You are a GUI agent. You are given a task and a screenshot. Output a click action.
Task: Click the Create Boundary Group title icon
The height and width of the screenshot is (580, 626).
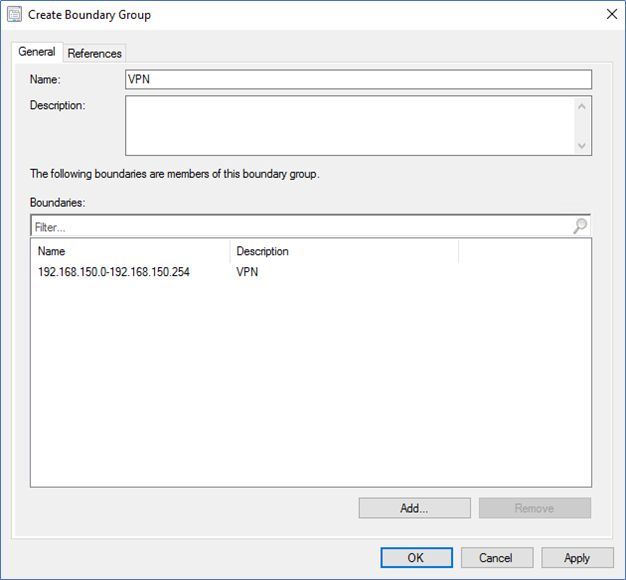15,14
